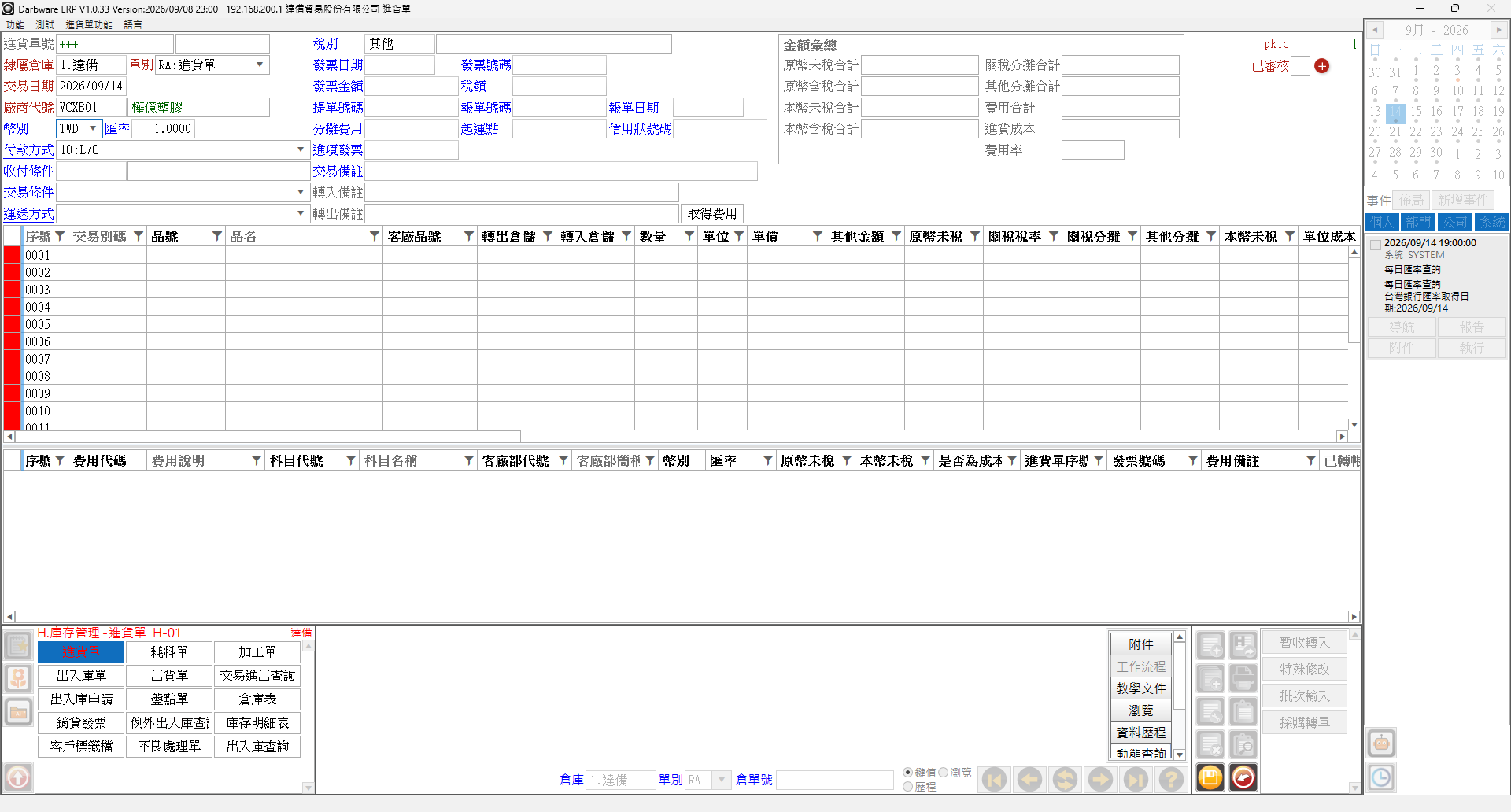
Task: Click the up-arrow icon at bottom-left sidebar
Action: click(18, 777)
